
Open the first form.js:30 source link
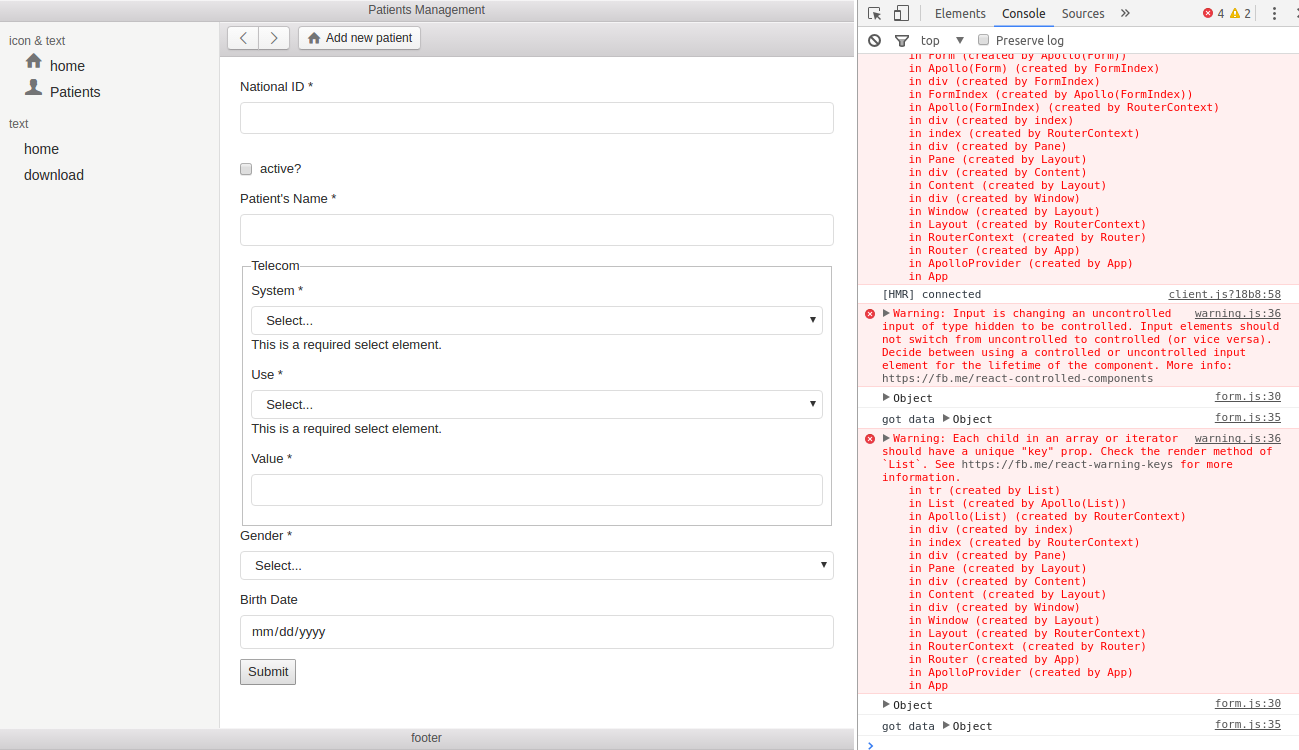[1247, 396]
